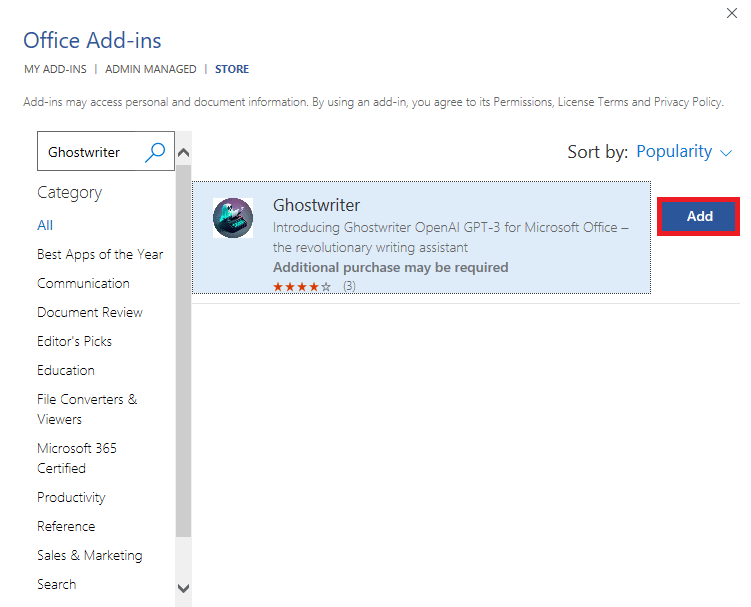
Task: Choose the Search category
Action: coord(57,584)
